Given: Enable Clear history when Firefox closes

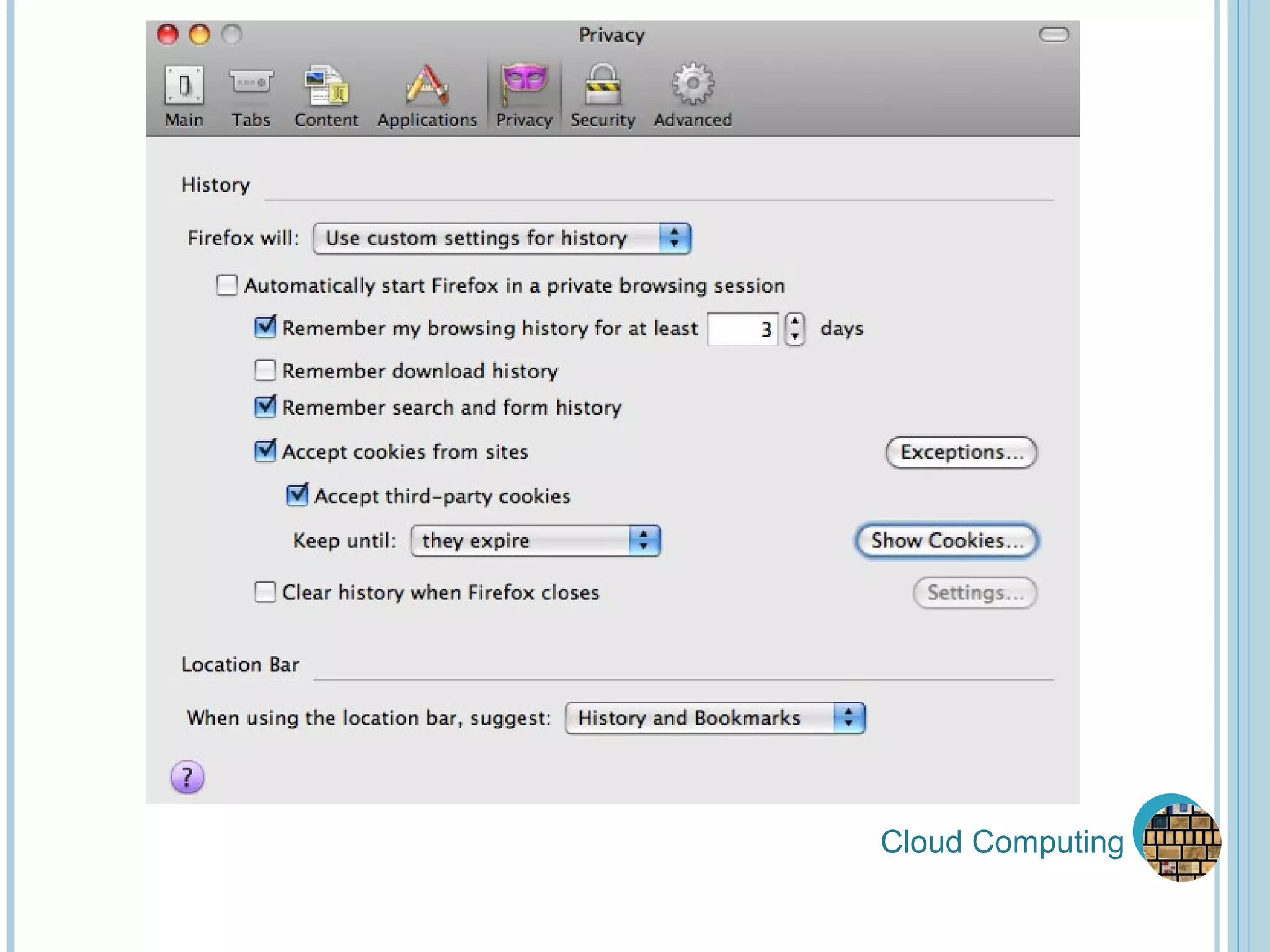Looking at the screenshot, I should tap(265, 592).
